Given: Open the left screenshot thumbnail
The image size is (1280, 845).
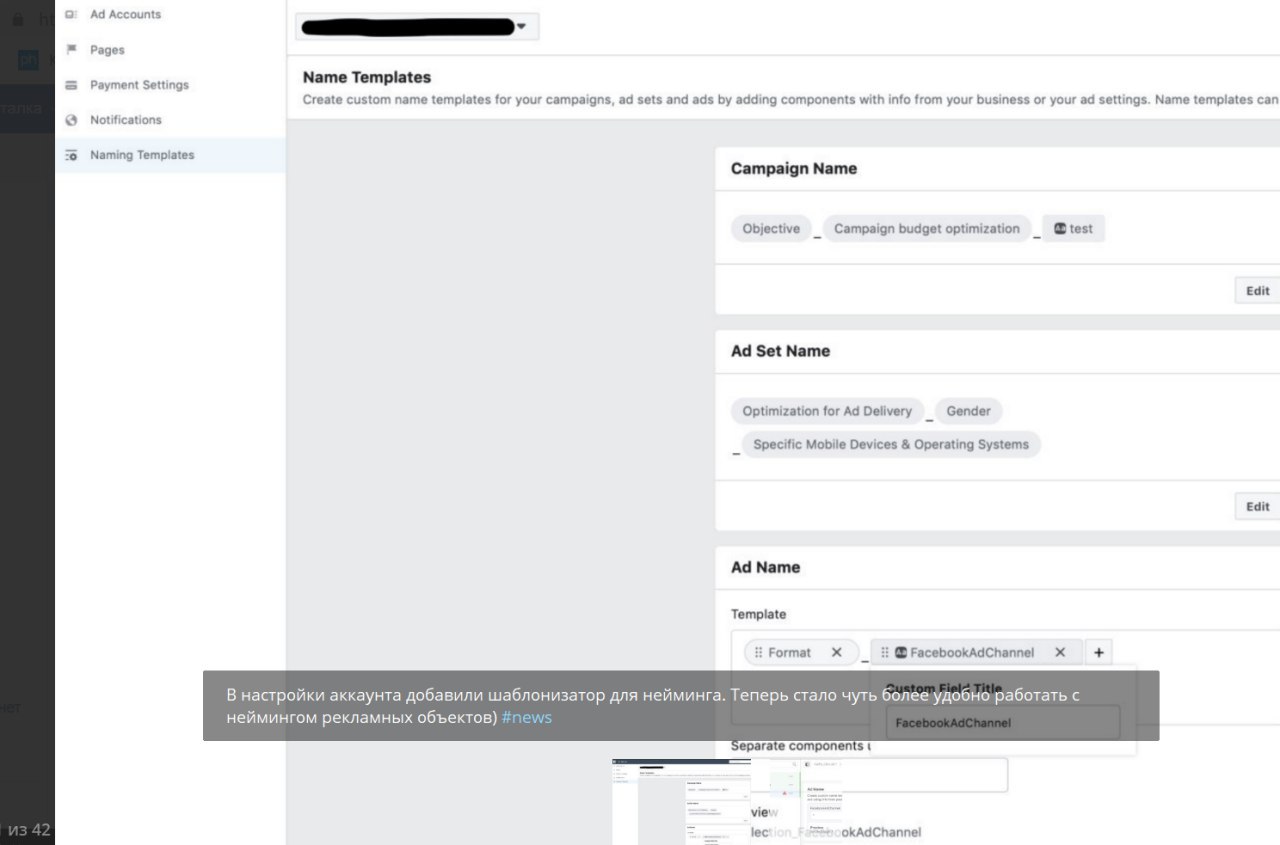Looking at the screenshot, I should pyautogui.click(x=681, y=801).
